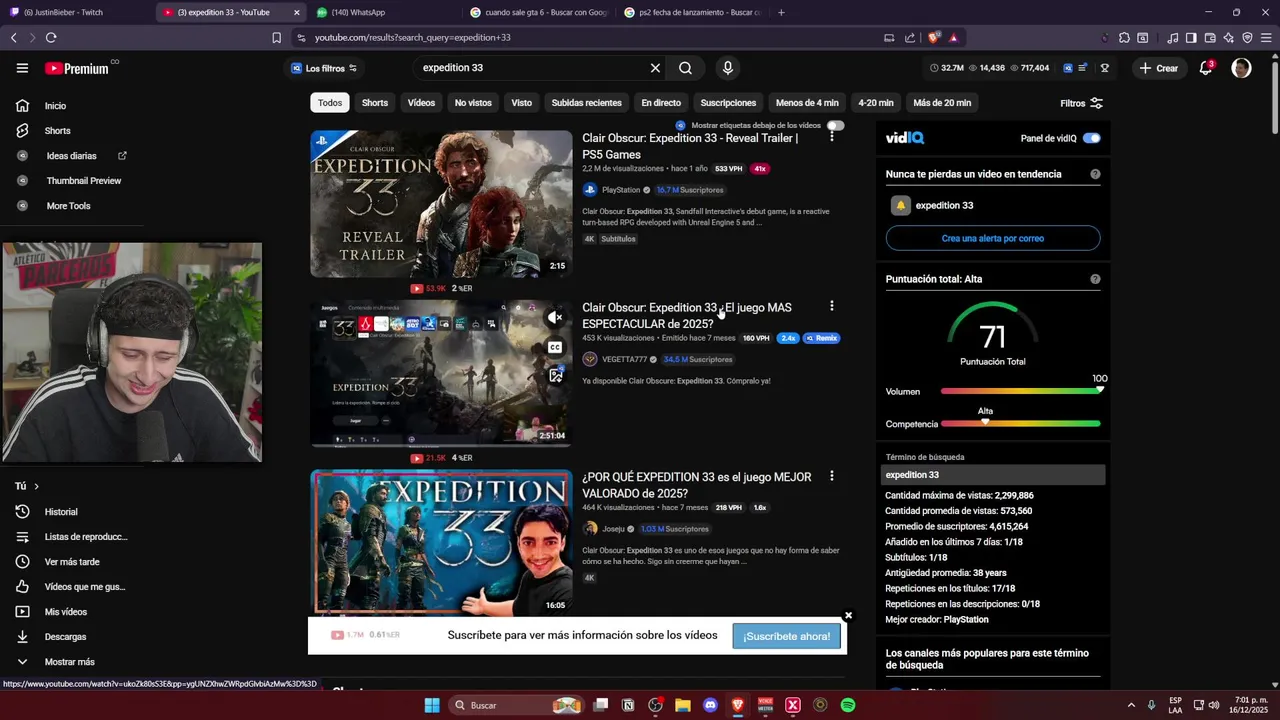
Task: Mute the VEGETTA777 video preview
Action: 555,318
